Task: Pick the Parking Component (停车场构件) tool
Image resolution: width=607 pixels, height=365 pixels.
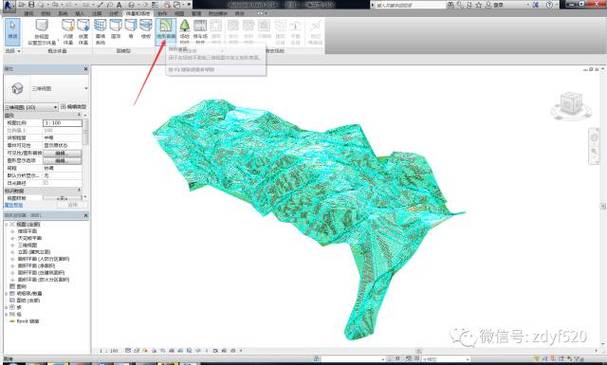Action: click(x=200, y=31)
